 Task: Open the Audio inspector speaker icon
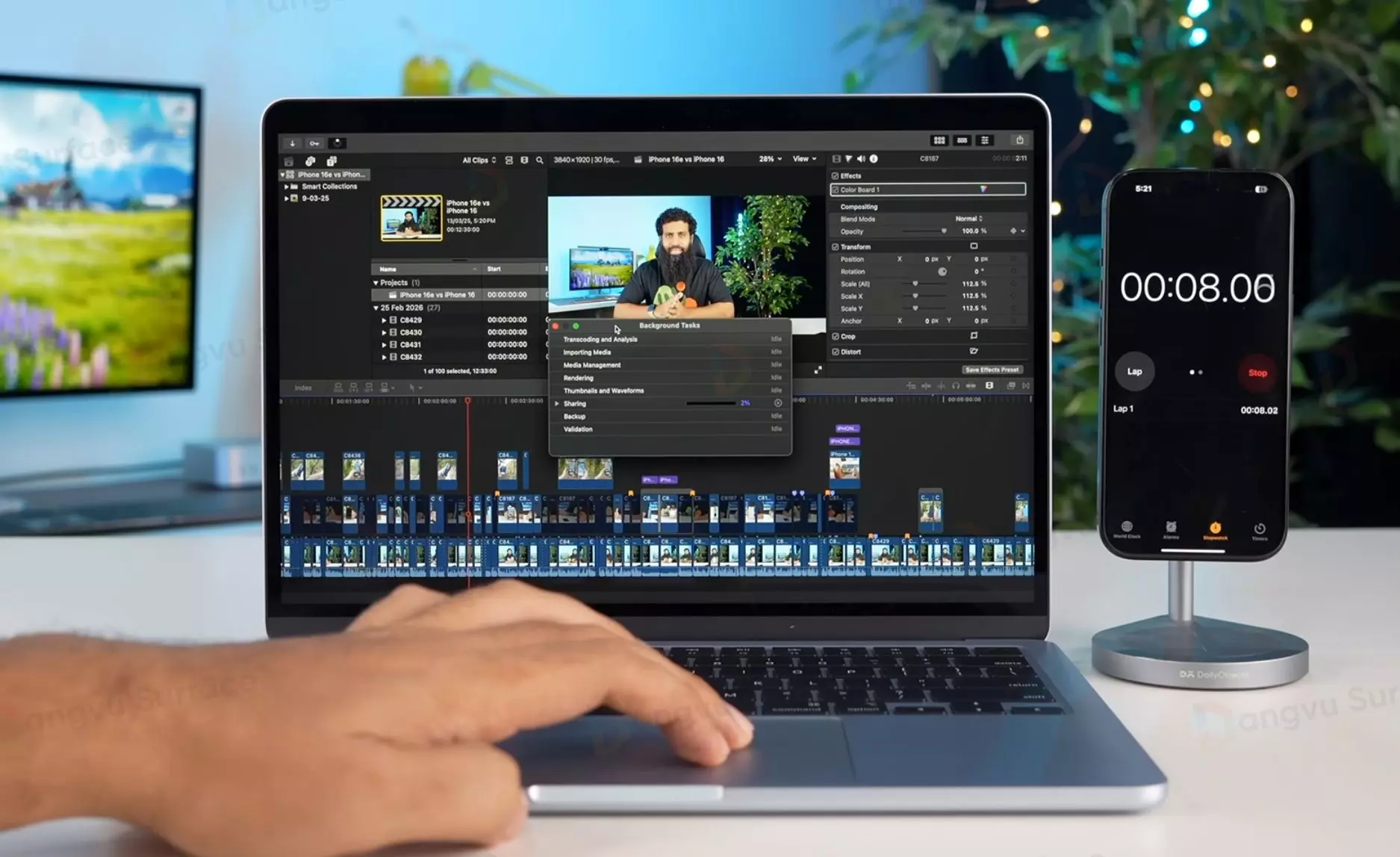click(x=861, y=159)
